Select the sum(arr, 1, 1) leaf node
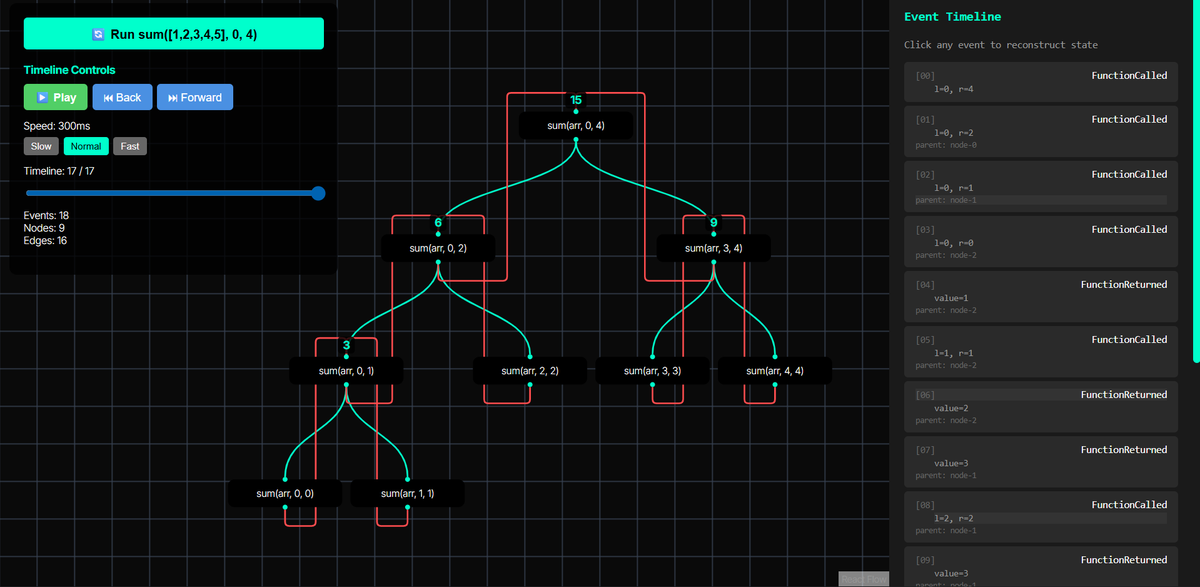This screenshot has width=1200, height=587. pyautogui.click(x=407, y=494)
